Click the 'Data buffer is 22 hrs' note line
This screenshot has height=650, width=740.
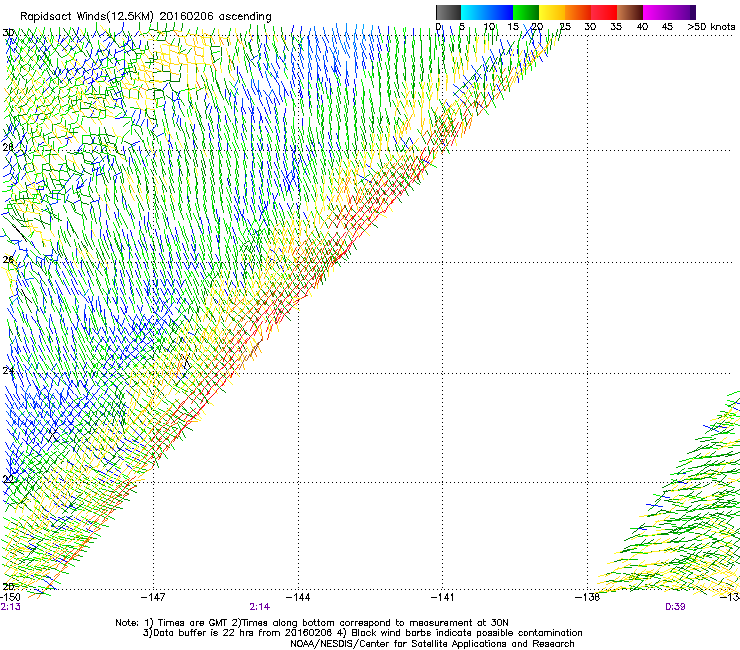point(362,633)
